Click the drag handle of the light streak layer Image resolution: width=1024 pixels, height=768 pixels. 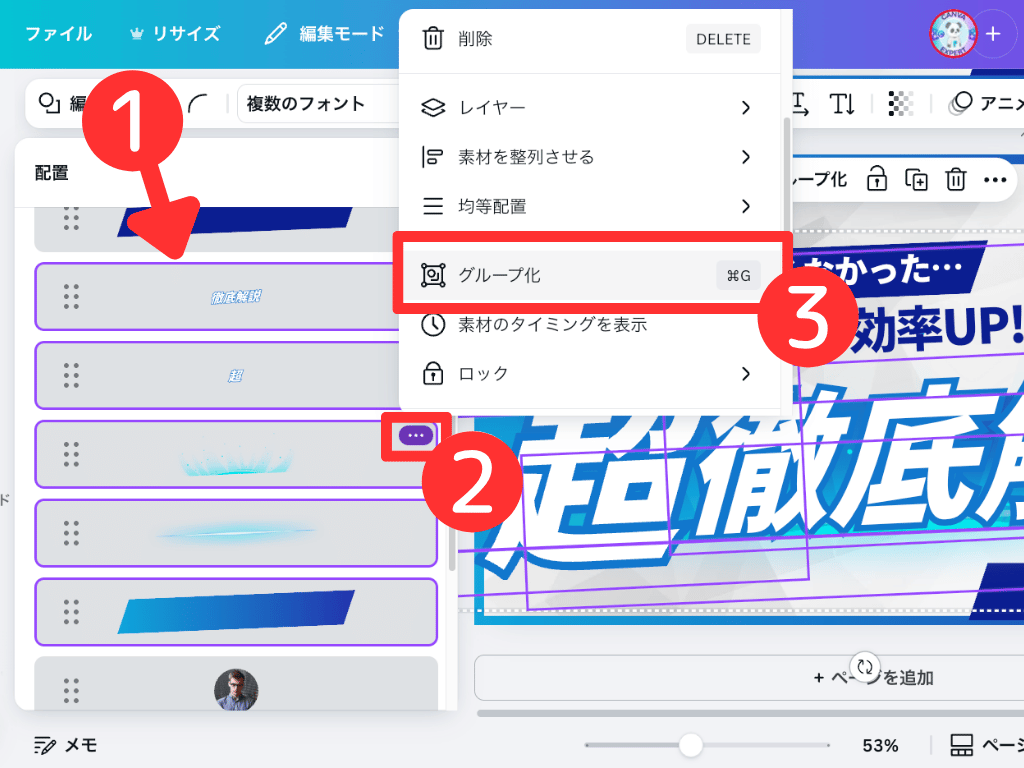click(71, 534)
